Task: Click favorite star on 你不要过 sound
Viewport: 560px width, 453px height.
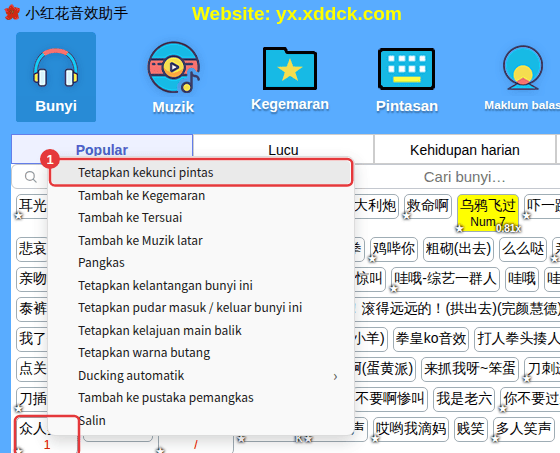Action: coord(503,408)
